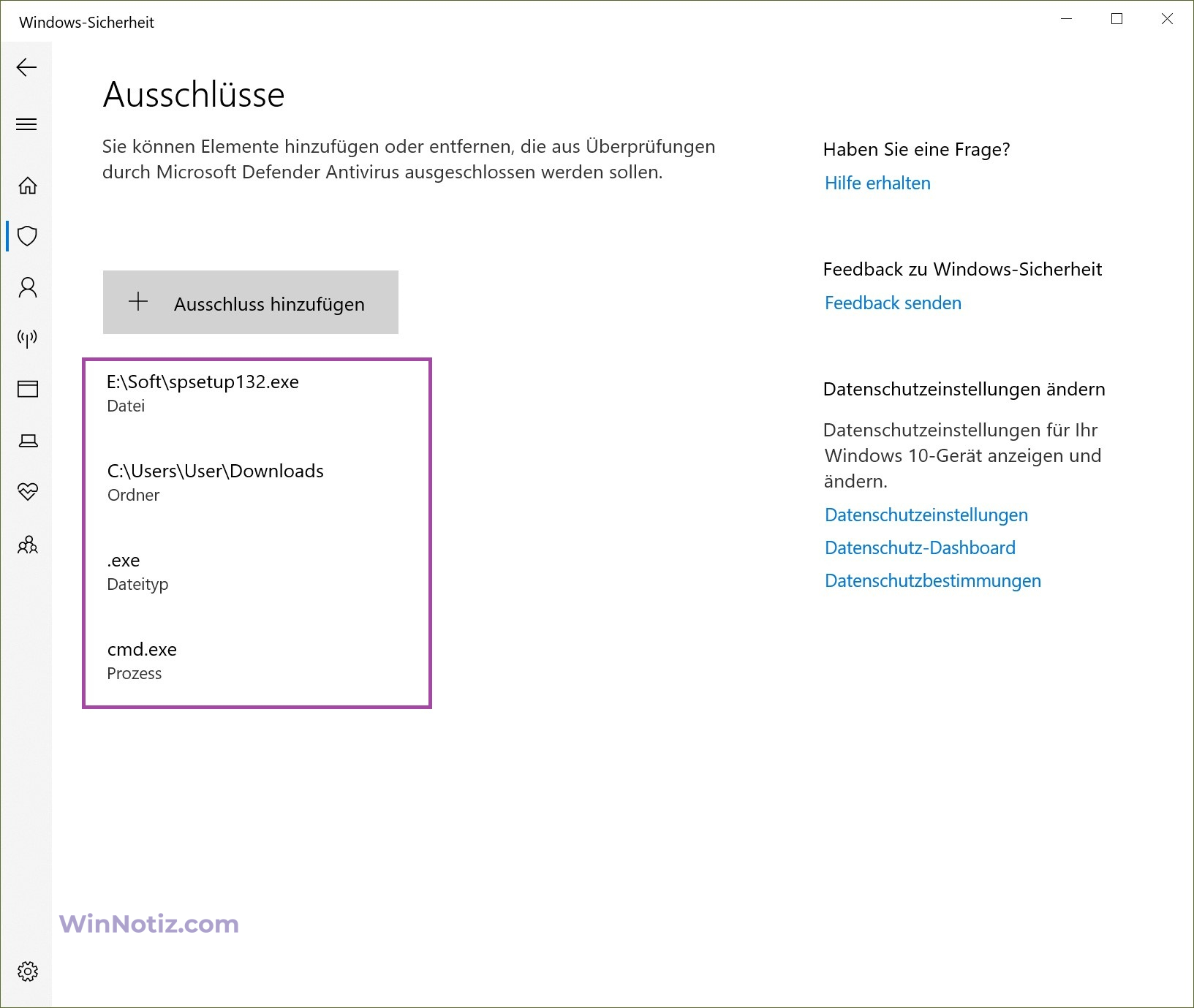Open the hamburger navigation menu
The height and width of the screenshot is (1008, 1194).
pos(27,124)
